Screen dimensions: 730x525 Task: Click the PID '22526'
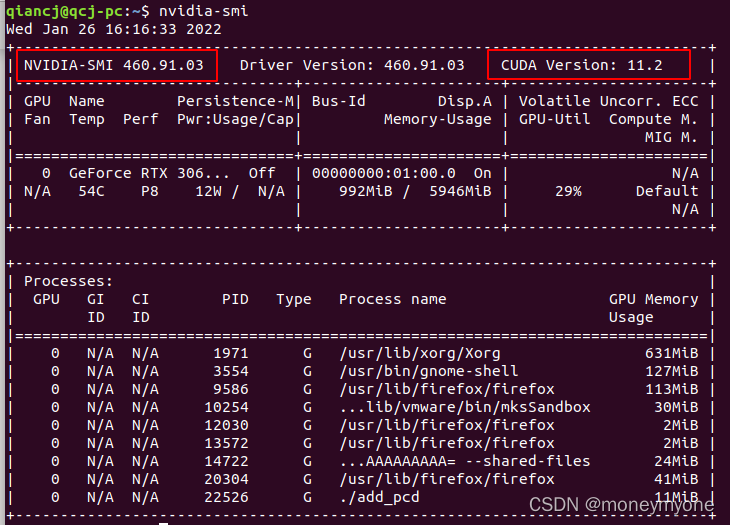[226, 498]
